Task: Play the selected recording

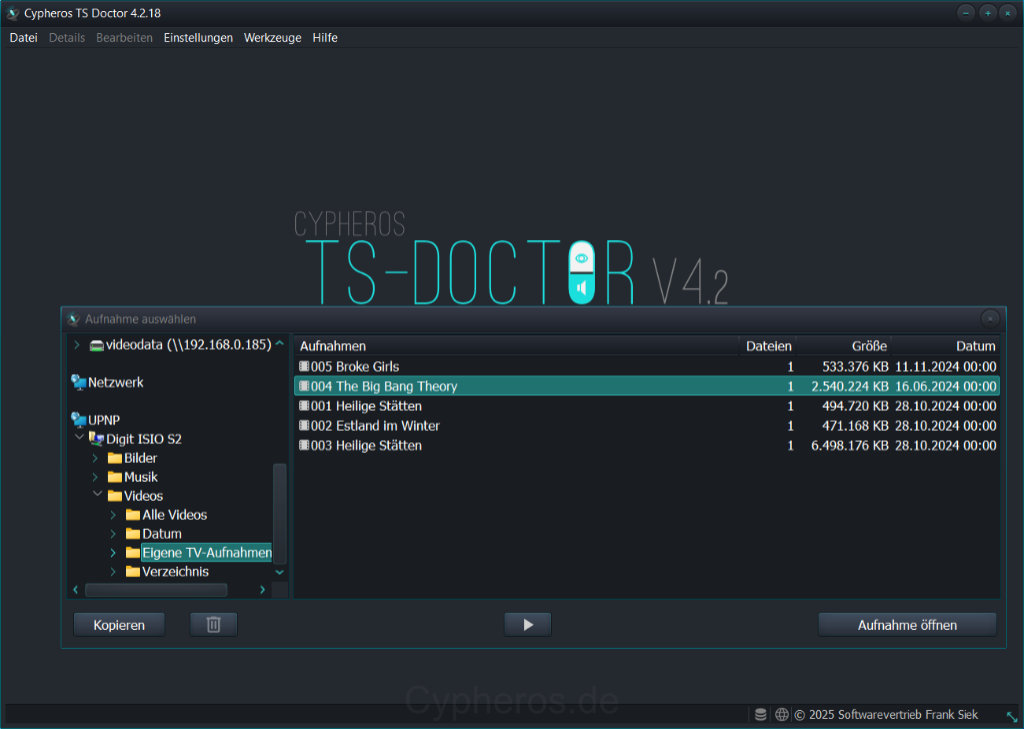Action: [527, 623]
